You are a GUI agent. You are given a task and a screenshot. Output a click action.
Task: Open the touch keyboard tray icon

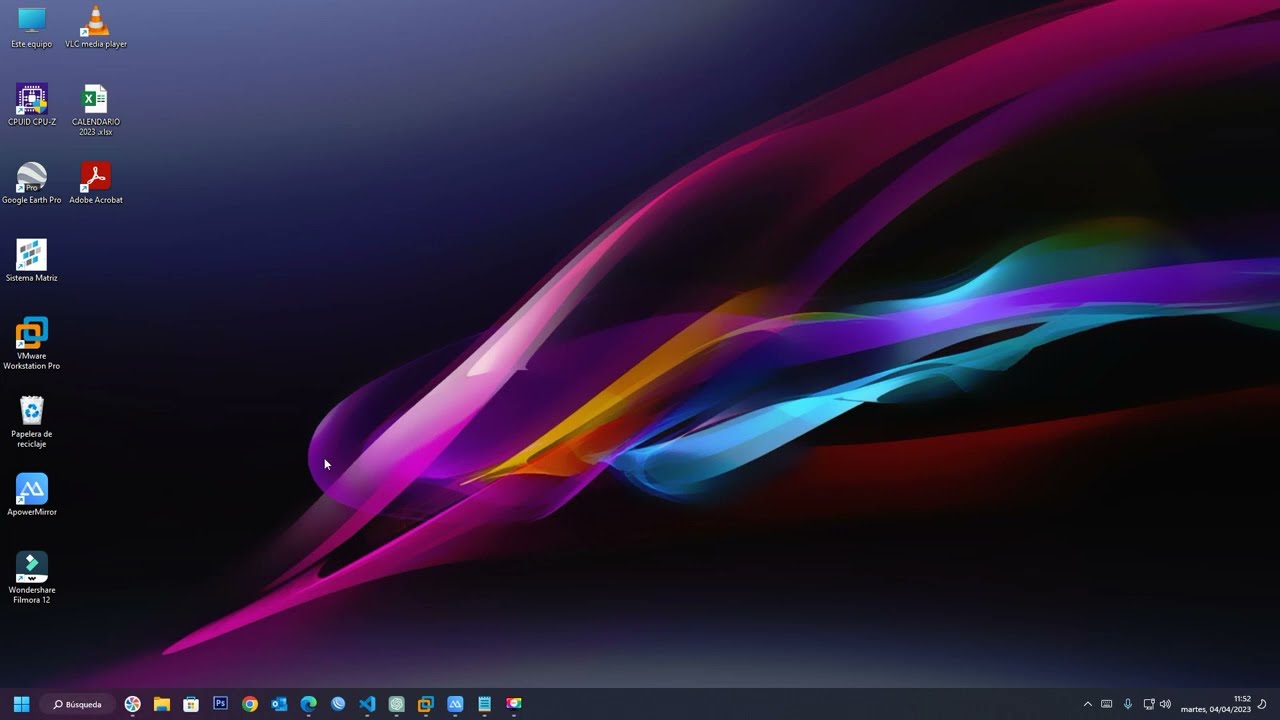coord(1107,704)
